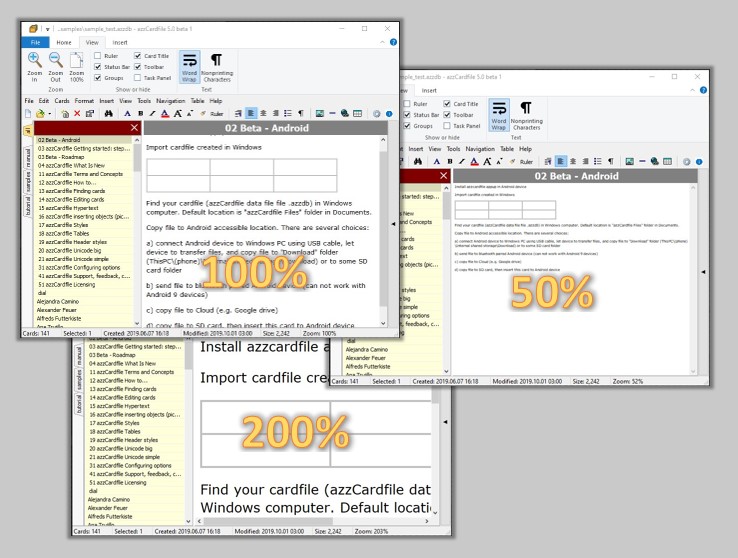The image size is (738, 558).
Task: Click the binoculars find icon in 100% window toolbar
Action: tap(109, 113)
